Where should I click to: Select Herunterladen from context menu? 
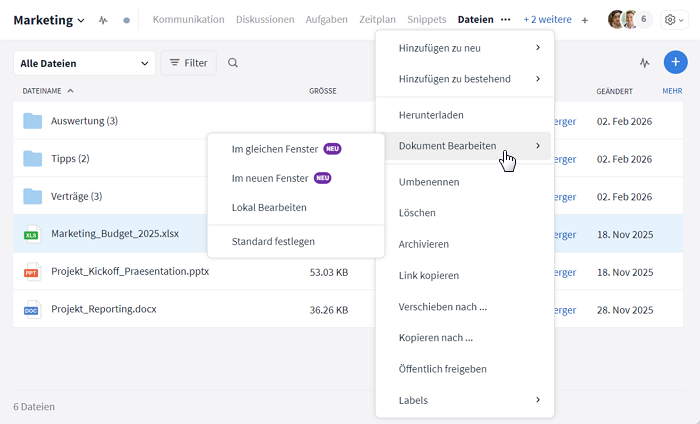[x=431, y=115]
